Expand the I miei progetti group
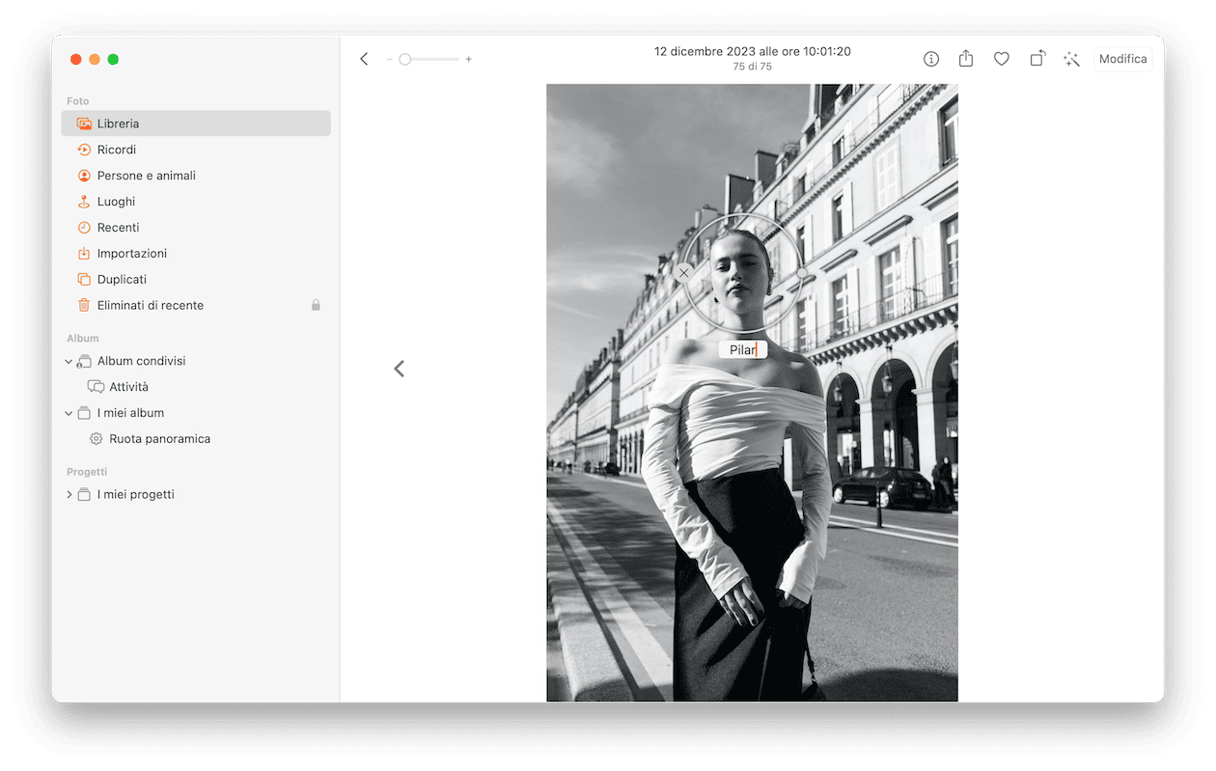The width and height of the screenshot is (1216, 771). coord(69,495)
